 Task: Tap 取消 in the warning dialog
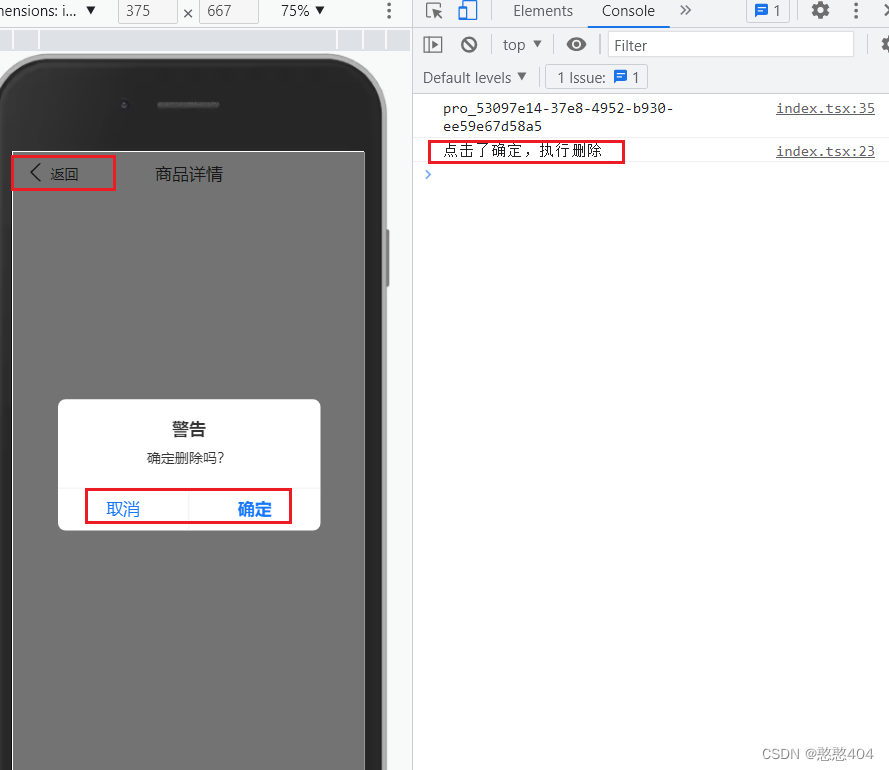click(123, 509)
